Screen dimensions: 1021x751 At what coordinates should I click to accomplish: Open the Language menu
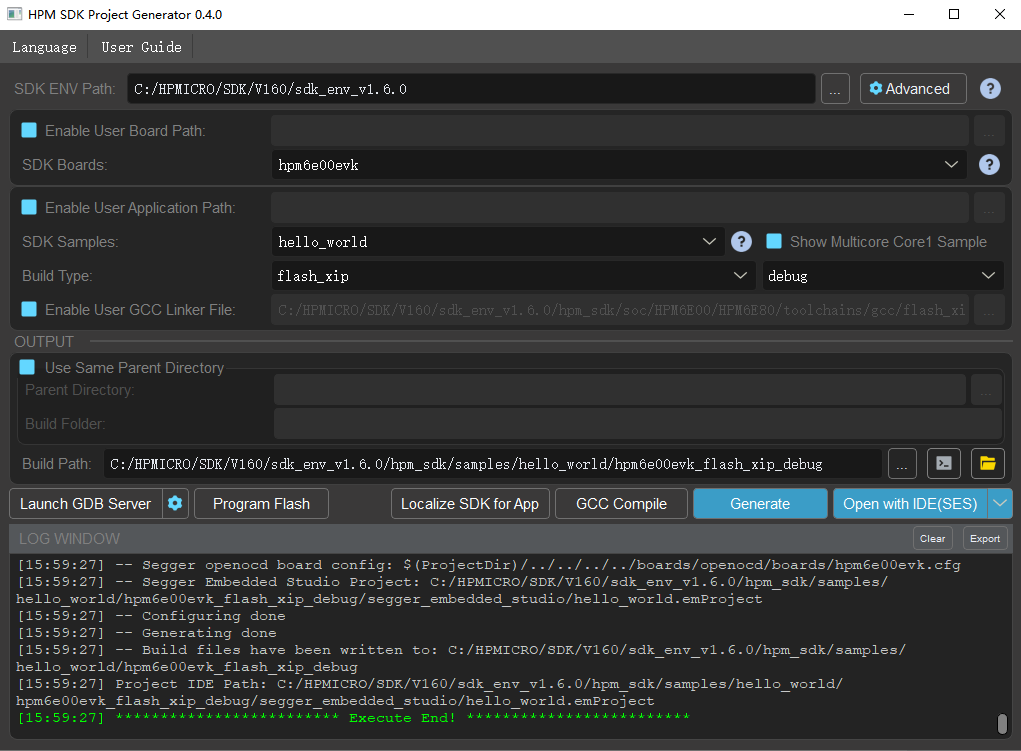click(x=44, y=47)
